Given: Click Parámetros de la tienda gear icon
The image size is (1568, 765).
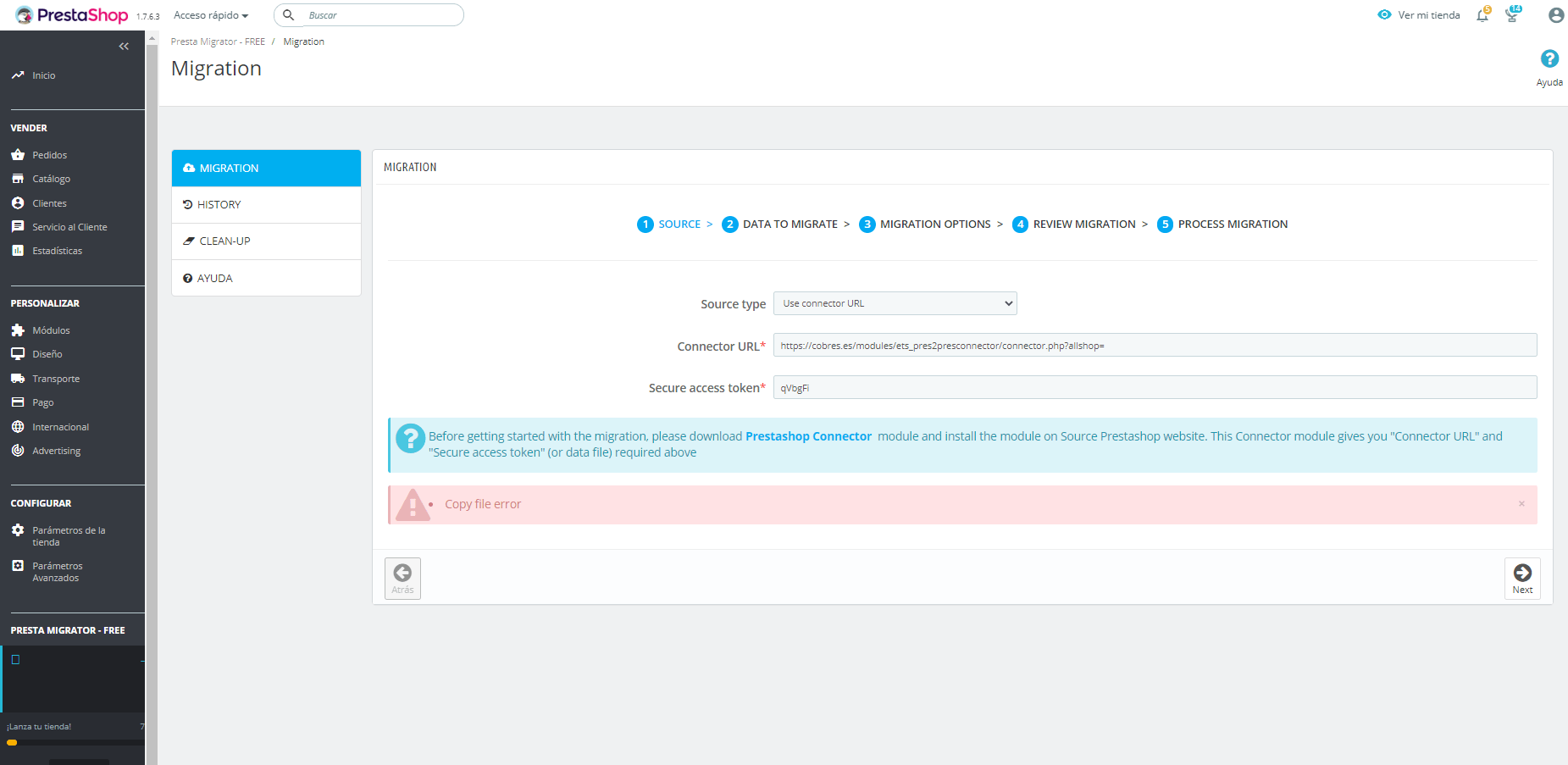Looking at the screenshot, I should point(18,530).
